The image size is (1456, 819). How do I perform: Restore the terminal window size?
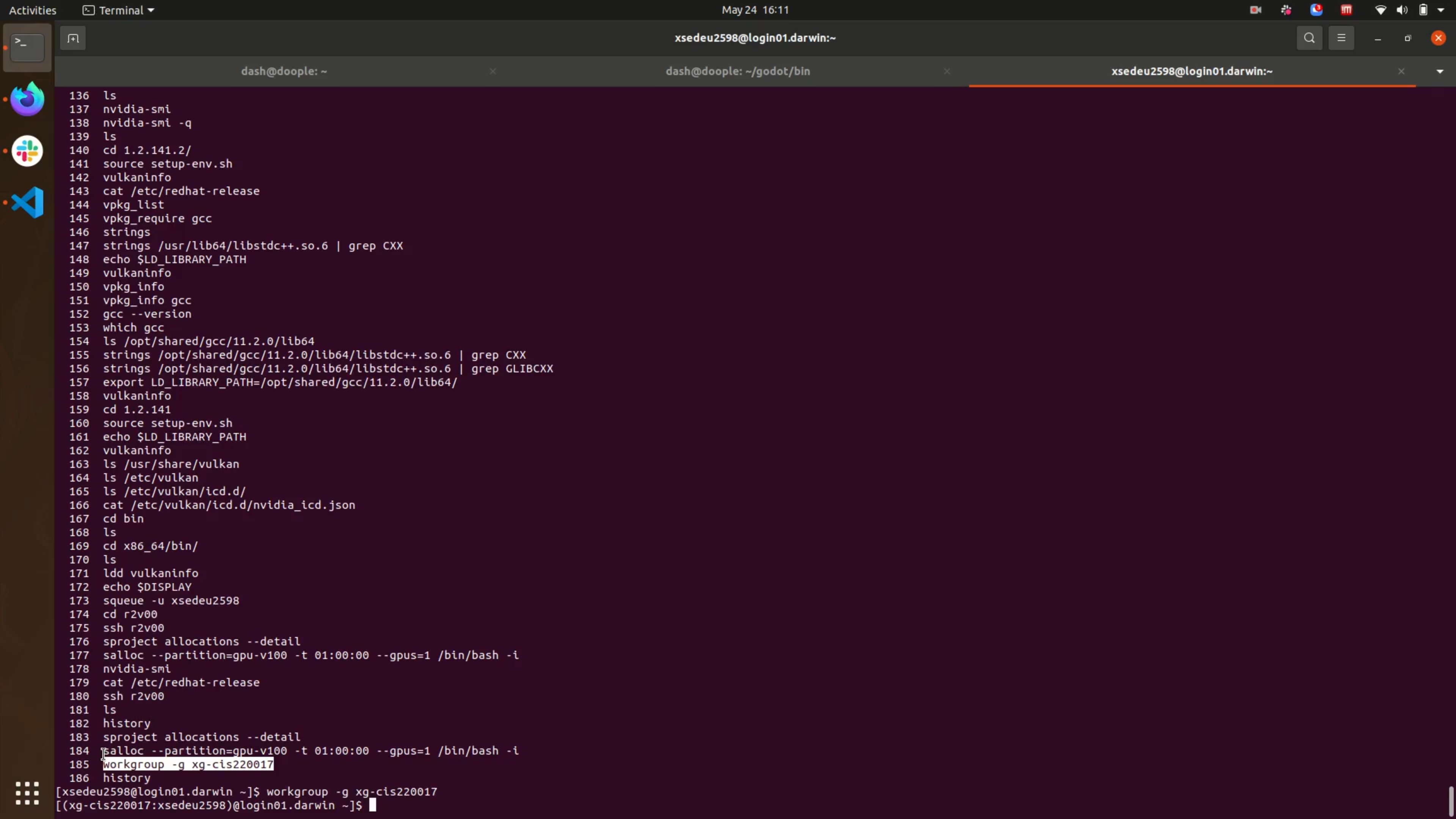point(1408,38)
